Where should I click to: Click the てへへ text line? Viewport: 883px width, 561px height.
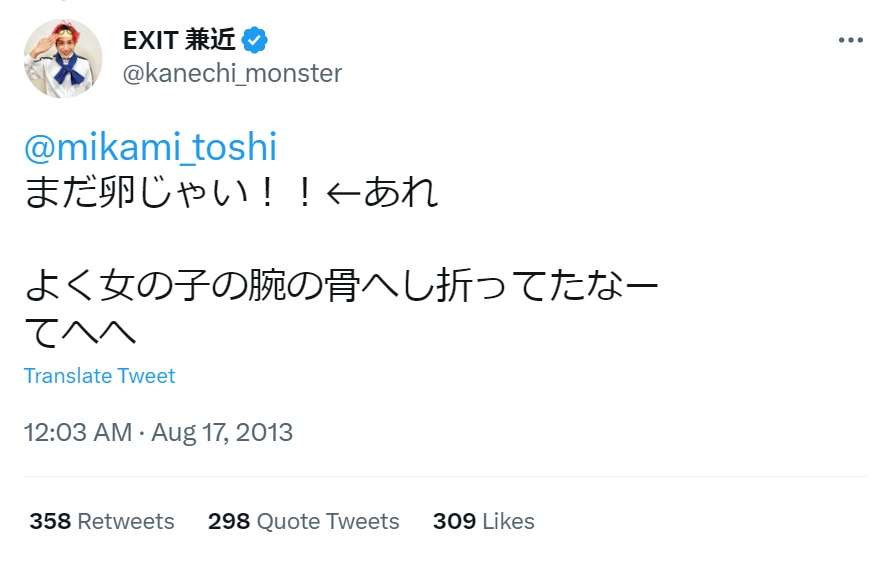pos(78,333)
